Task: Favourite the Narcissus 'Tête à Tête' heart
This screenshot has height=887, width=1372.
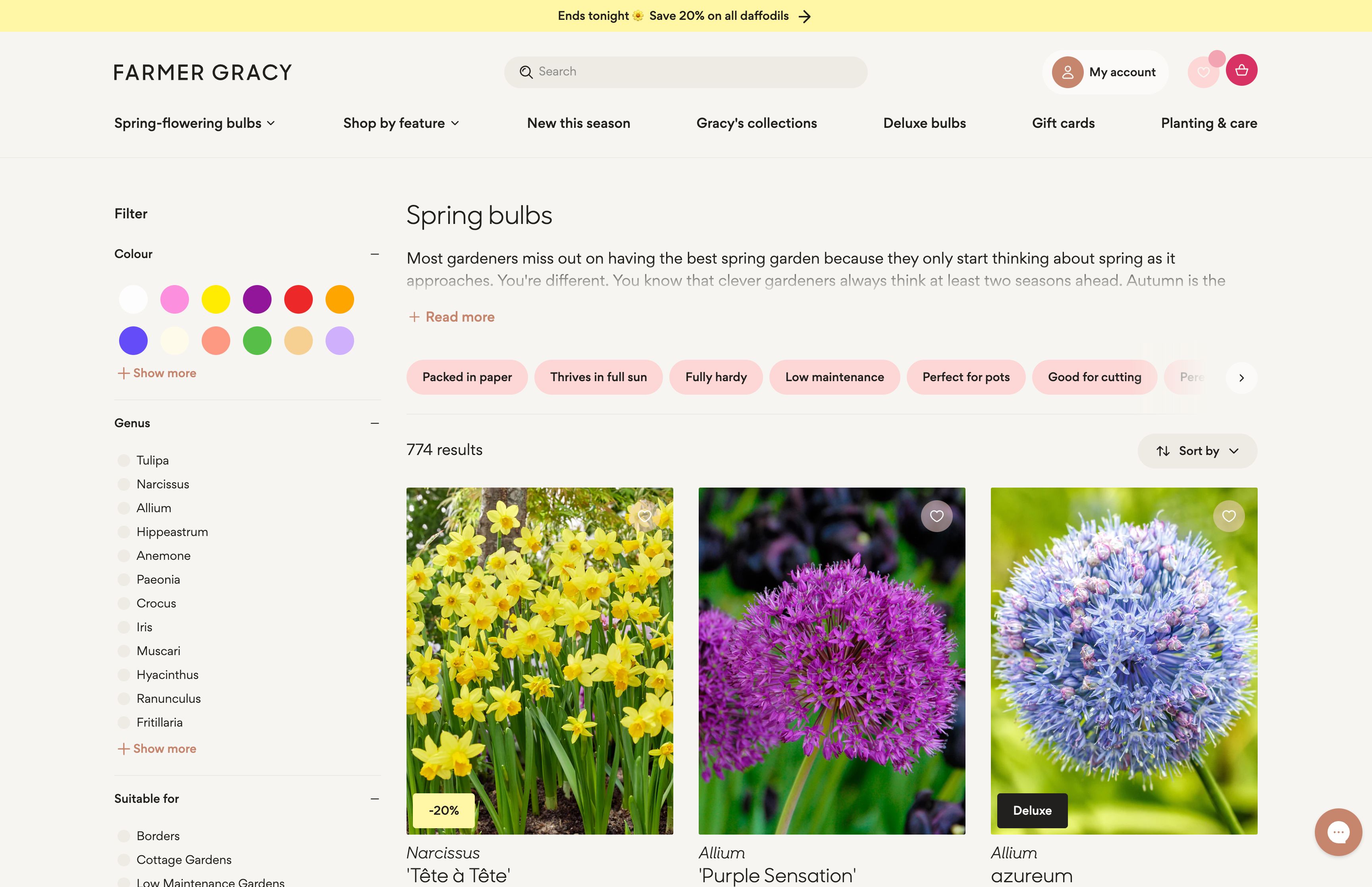Action: click(x=644, y=516)
